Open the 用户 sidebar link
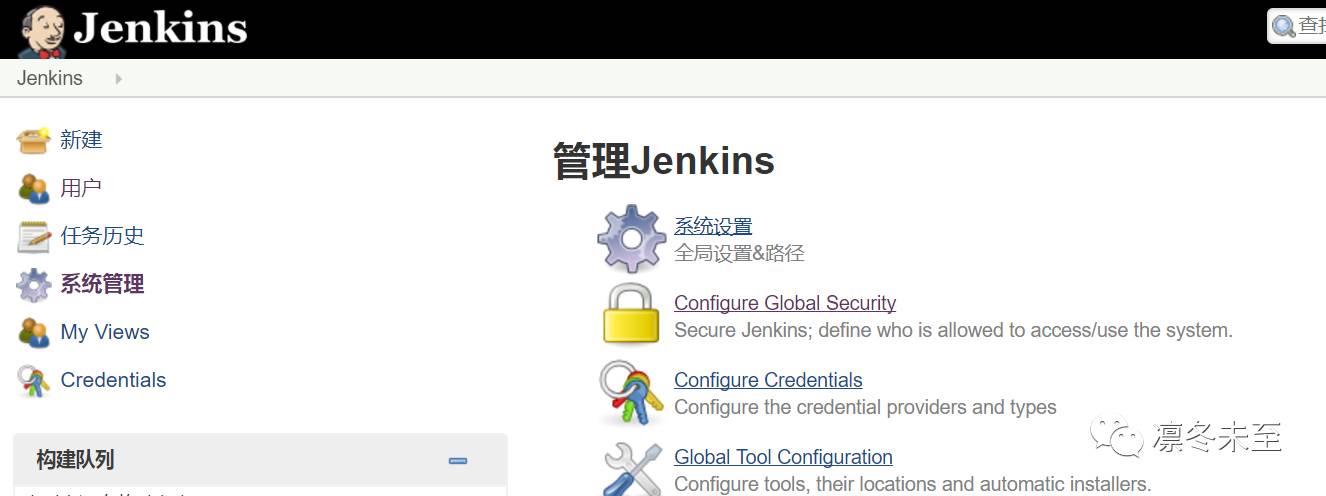 (x=81, y=188)
